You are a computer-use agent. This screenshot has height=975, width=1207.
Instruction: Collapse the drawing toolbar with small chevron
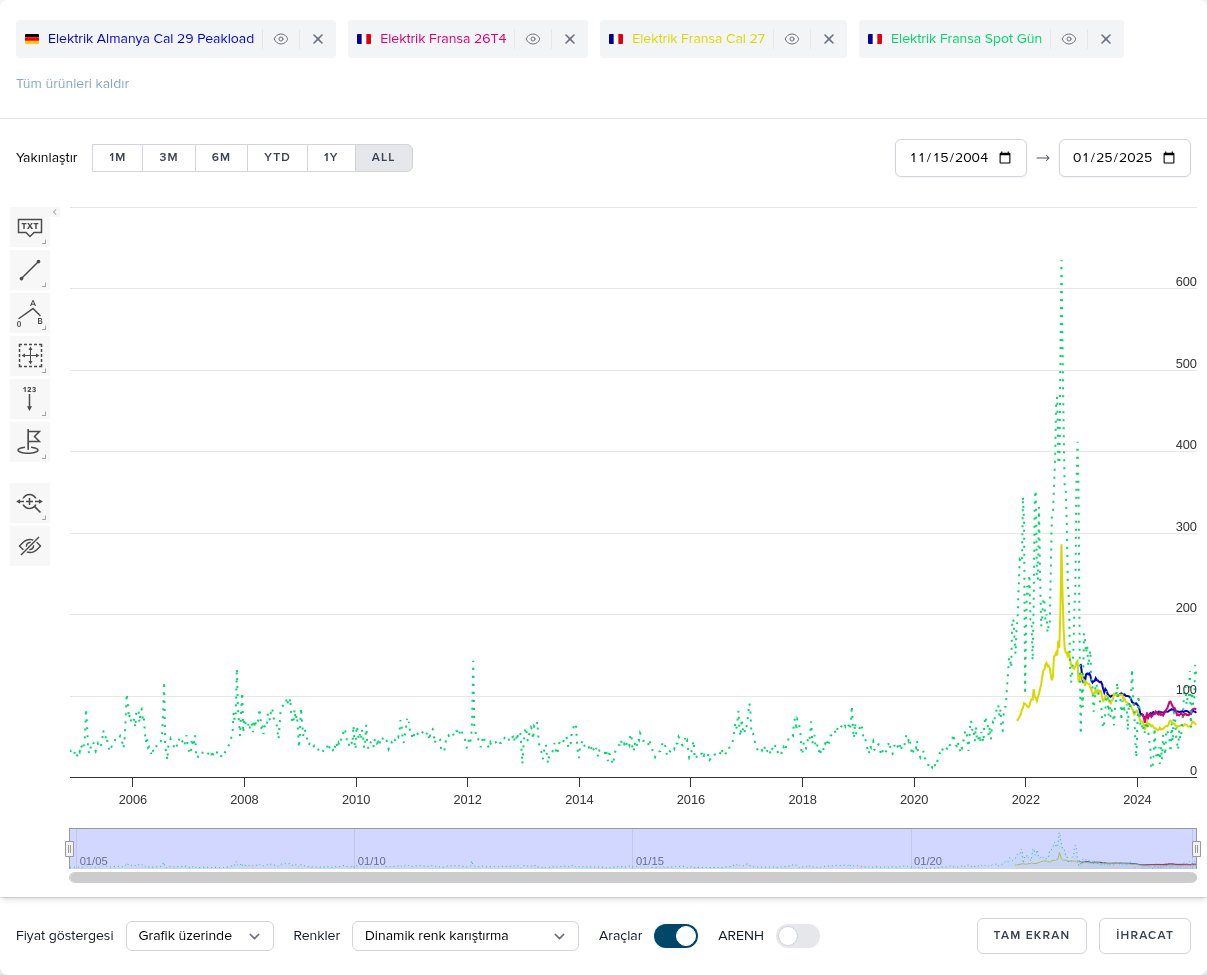(x=55, y=212)
